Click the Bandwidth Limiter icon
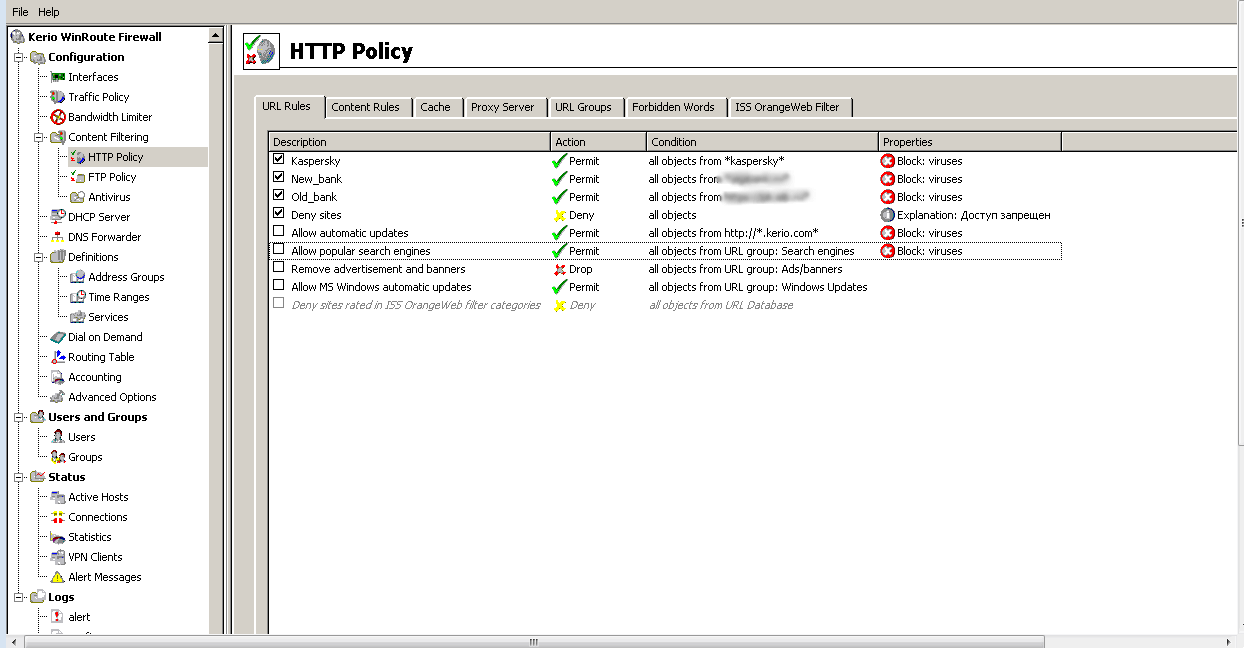The width and height of the screenshot is (1244, 648). [58, 117]
